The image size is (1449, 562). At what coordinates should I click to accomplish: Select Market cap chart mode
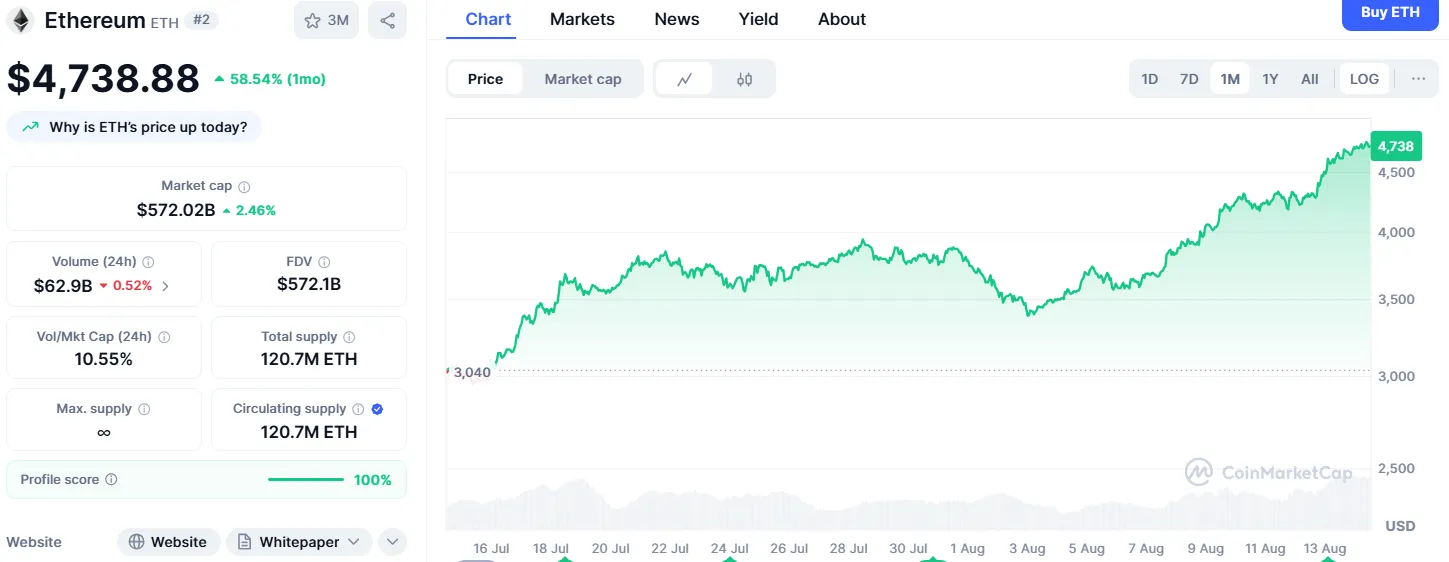(582, 79)
